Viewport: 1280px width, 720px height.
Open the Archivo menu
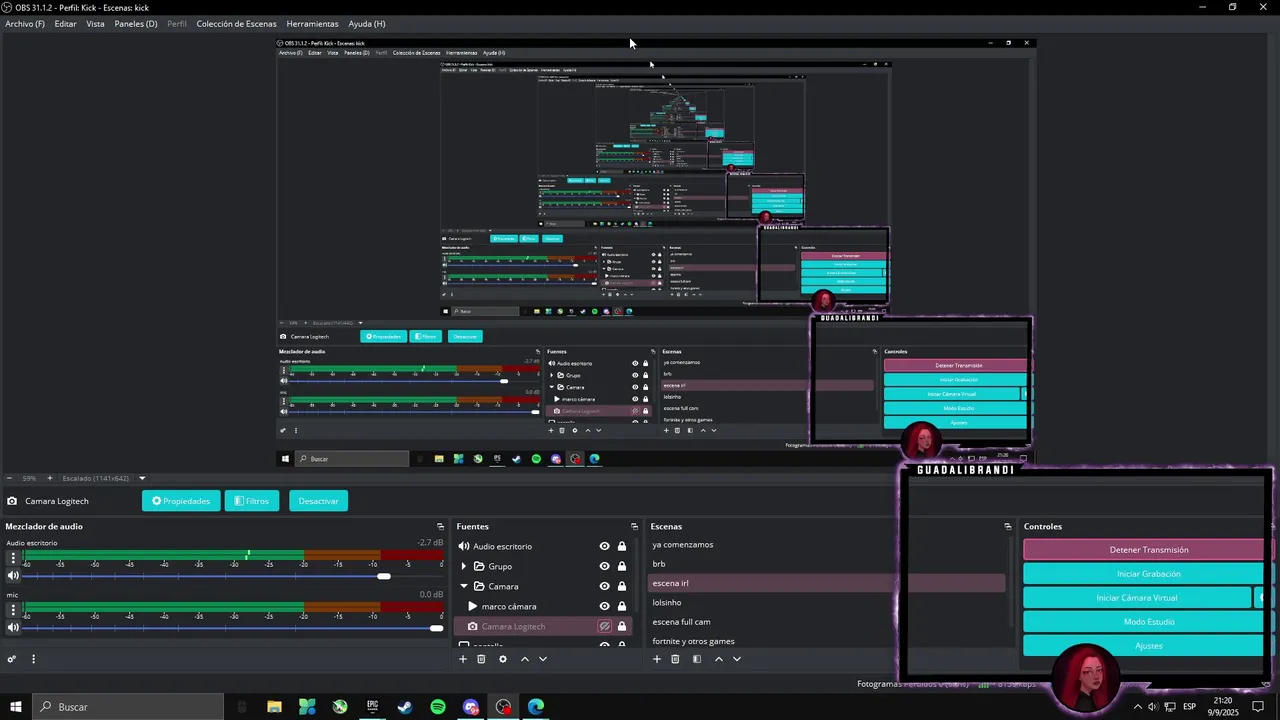tap(25, 24)
